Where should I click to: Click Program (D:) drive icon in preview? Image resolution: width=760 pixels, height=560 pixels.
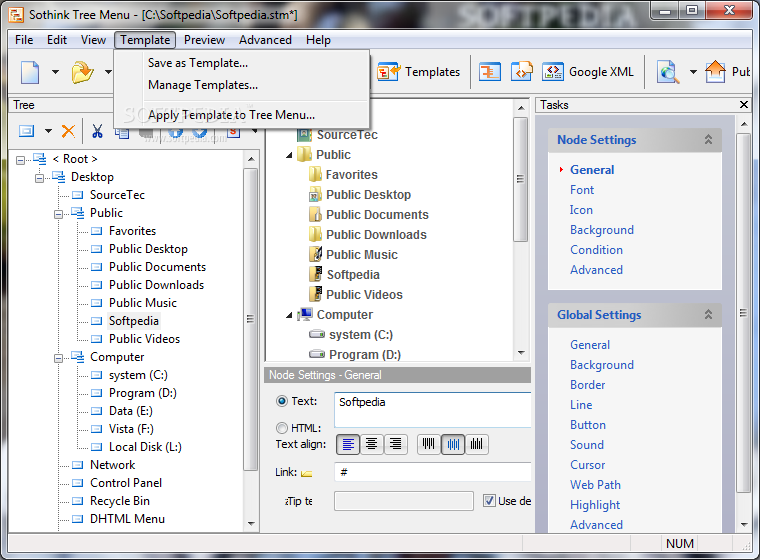pos(317,354)
